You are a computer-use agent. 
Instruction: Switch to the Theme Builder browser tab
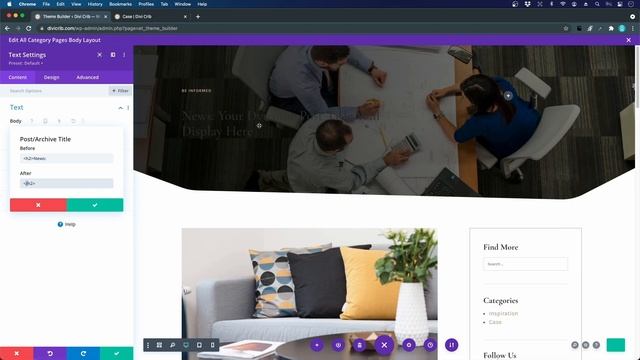[x=71, y=17]
